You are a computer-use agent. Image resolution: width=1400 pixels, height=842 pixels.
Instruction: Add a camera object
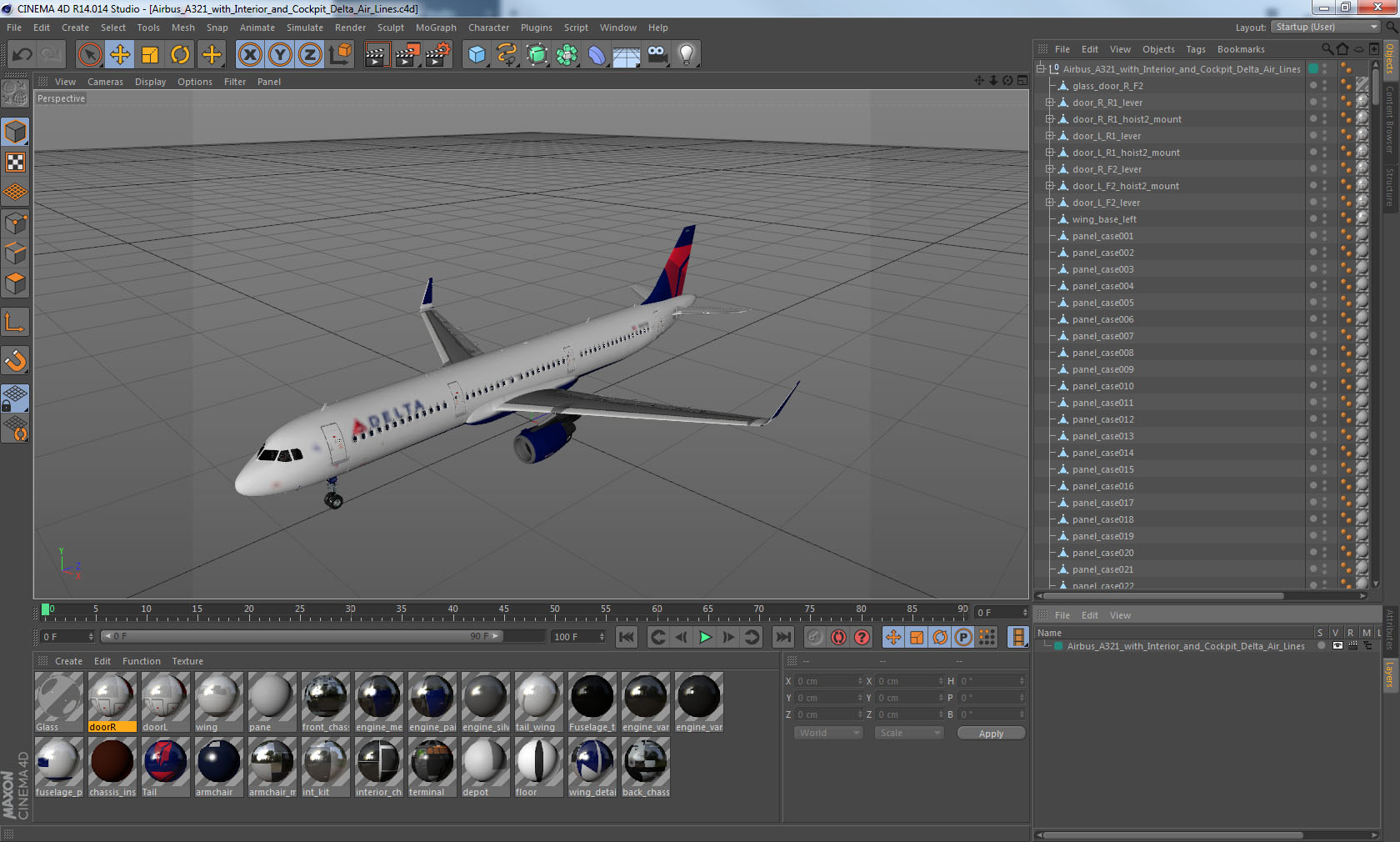coord(657,55)
